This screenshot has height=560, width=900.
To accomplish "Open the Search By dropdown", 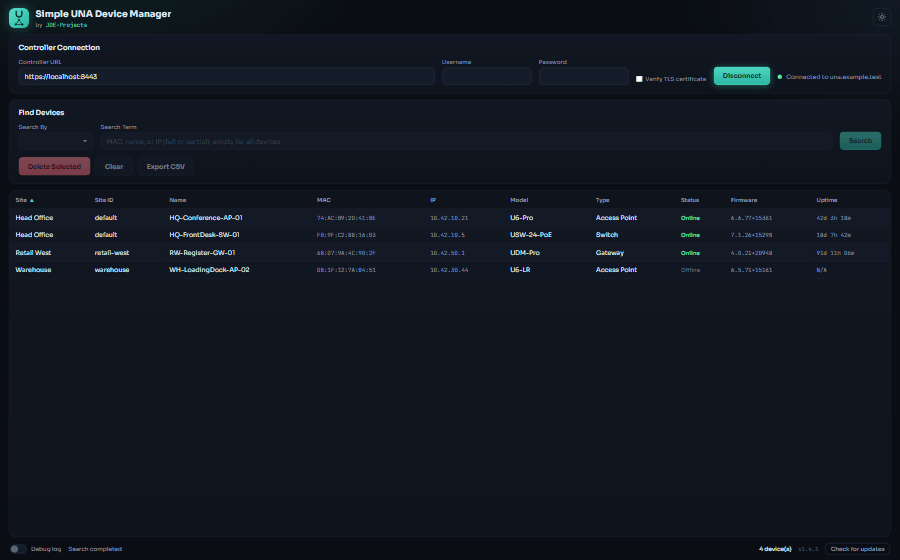I will point(56,141).
